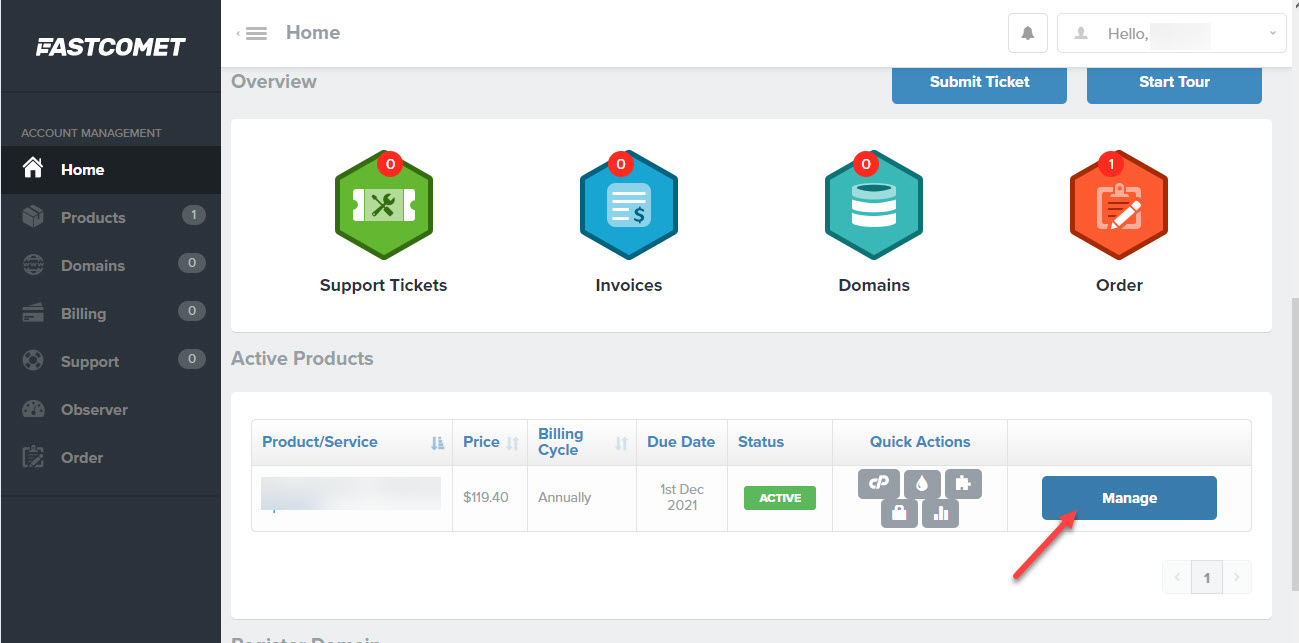Viewport: 1299px width, 643px height.
Task: Sort by Product/Service using sort icon
Action: click(437, 443)
